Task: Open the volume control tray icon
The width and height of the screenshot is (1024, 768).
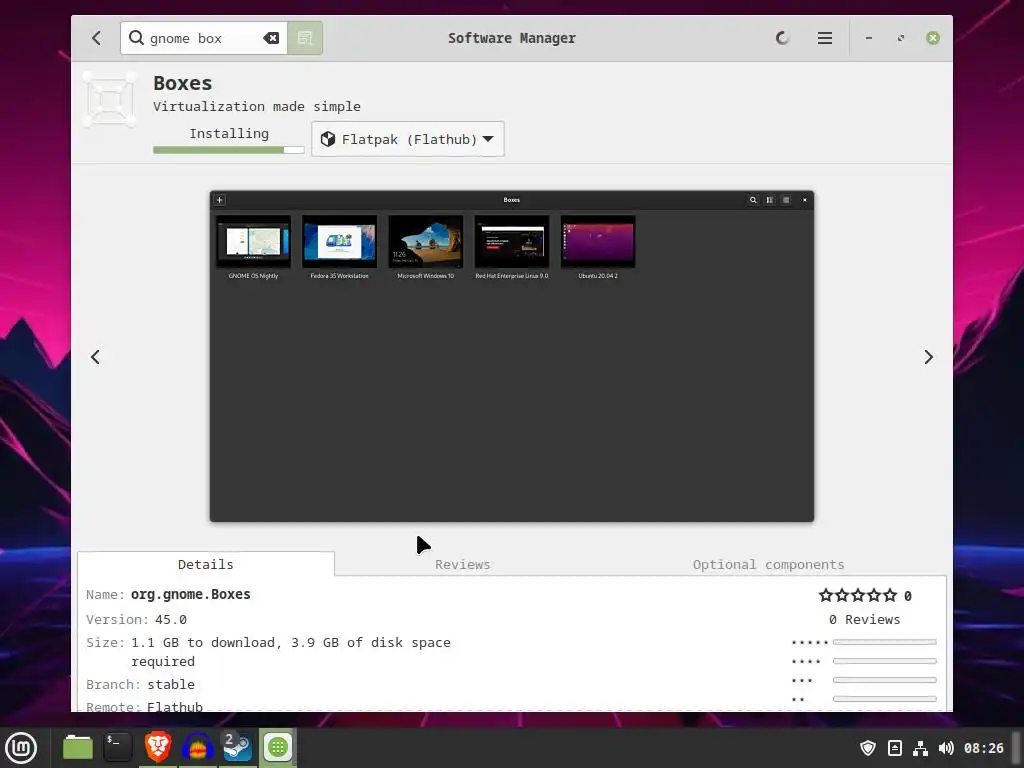Action: pyautogui.click(x=946, y=748)
